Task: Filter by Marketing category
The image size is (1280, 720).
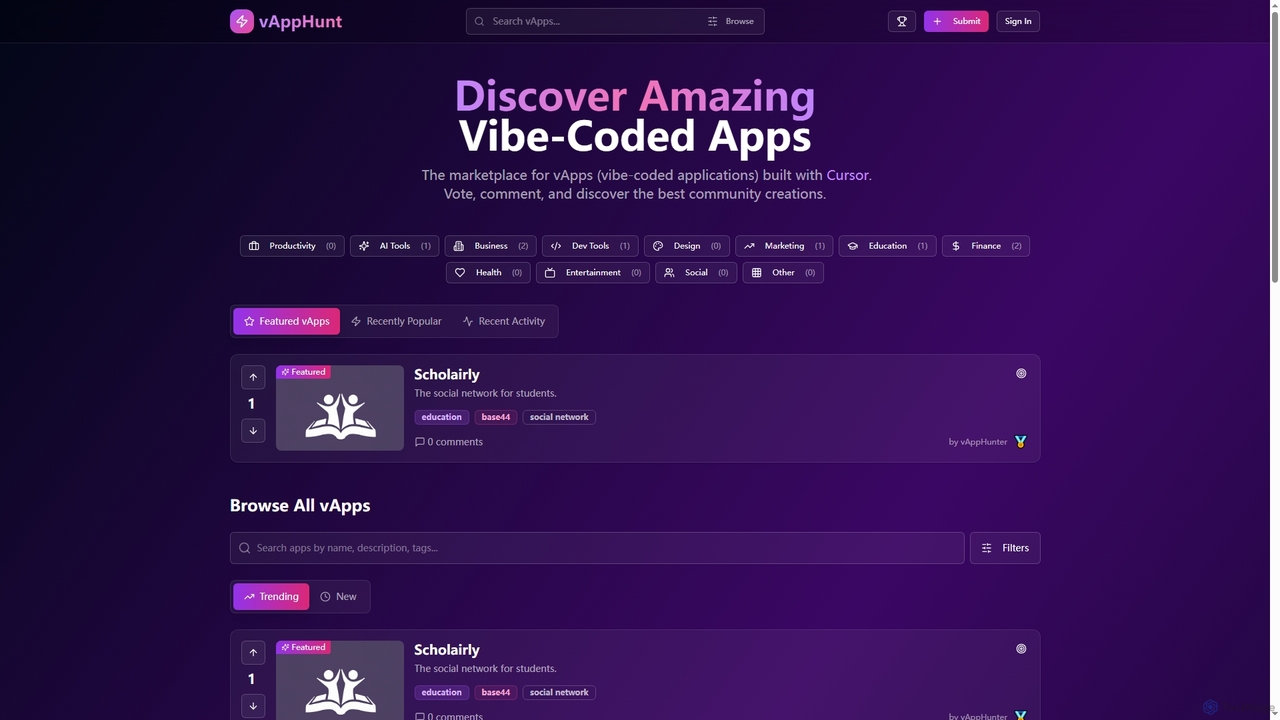Action: (x=784, y=246)
